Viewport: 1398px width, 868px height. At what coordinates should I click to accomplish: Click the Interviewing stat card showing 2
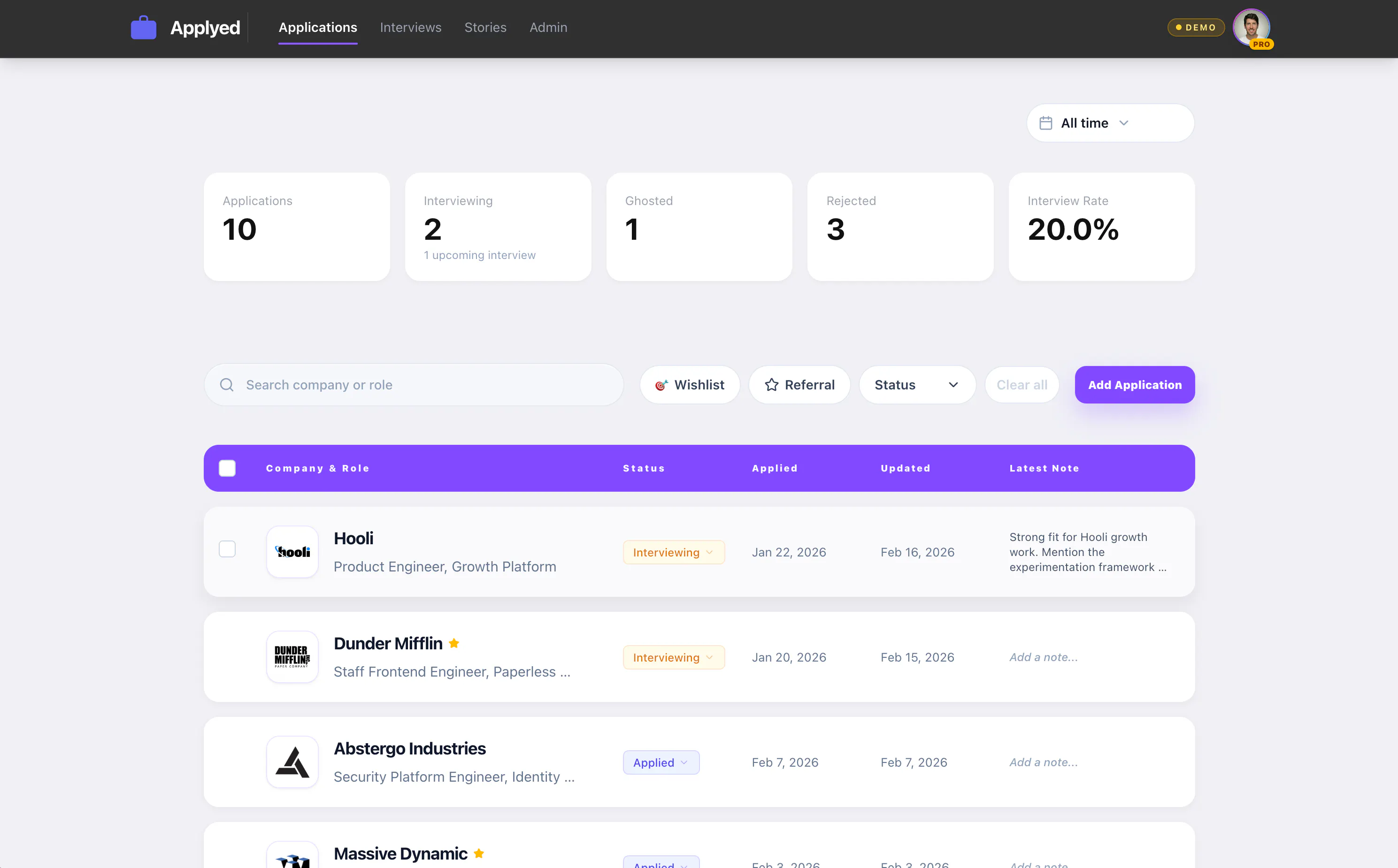point(498,227)
